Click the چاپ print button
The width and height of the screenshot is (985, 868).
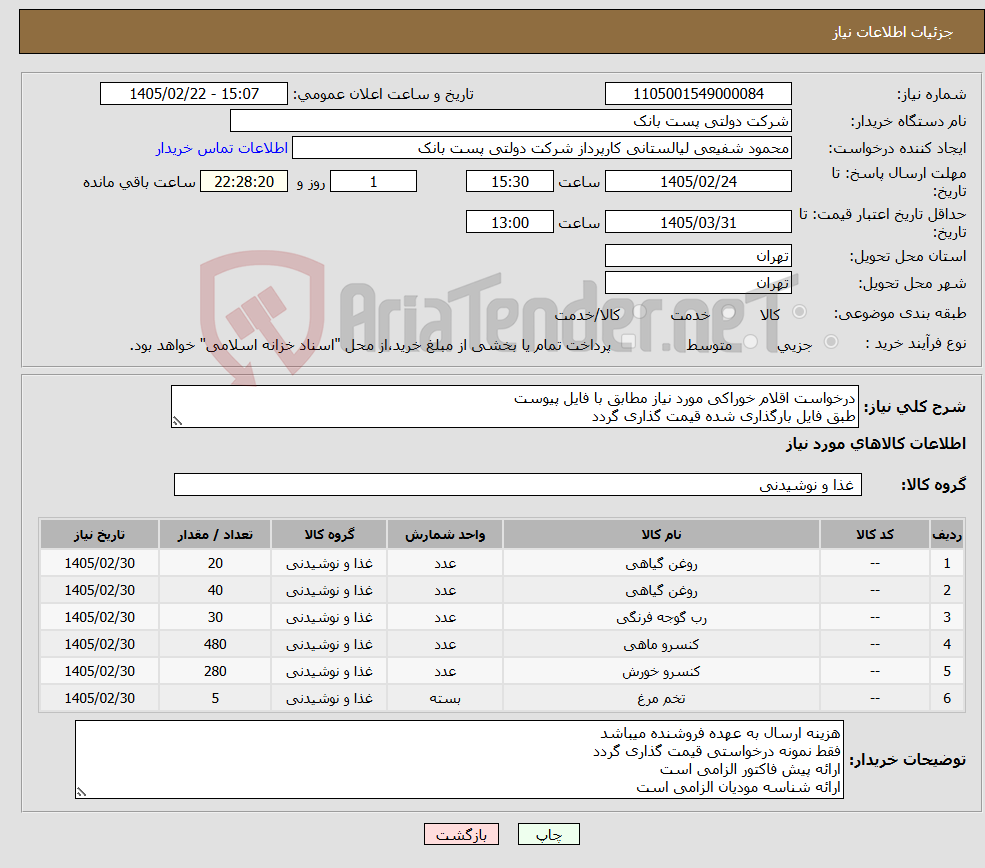pyautogui.click(x=548, y=834)
